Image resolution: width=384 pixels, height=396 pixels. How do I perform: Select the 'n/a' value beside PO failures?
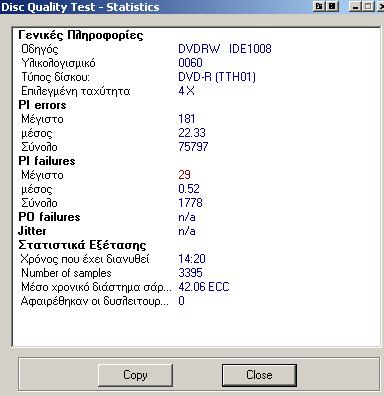(x=187, y=217)
